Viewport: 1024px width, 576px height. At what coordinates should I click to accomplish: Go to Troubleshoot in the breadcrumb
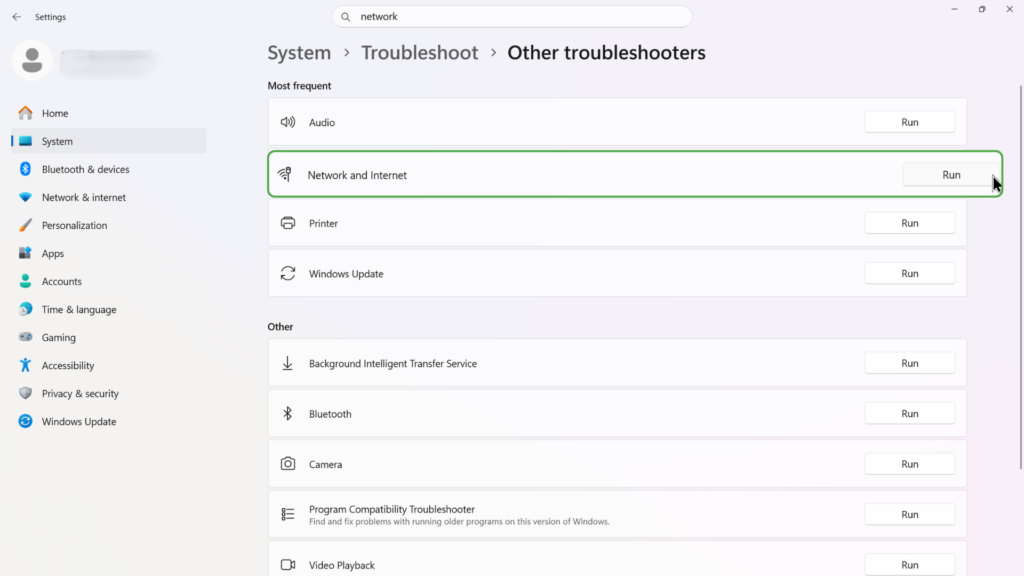tap(420, 53)
